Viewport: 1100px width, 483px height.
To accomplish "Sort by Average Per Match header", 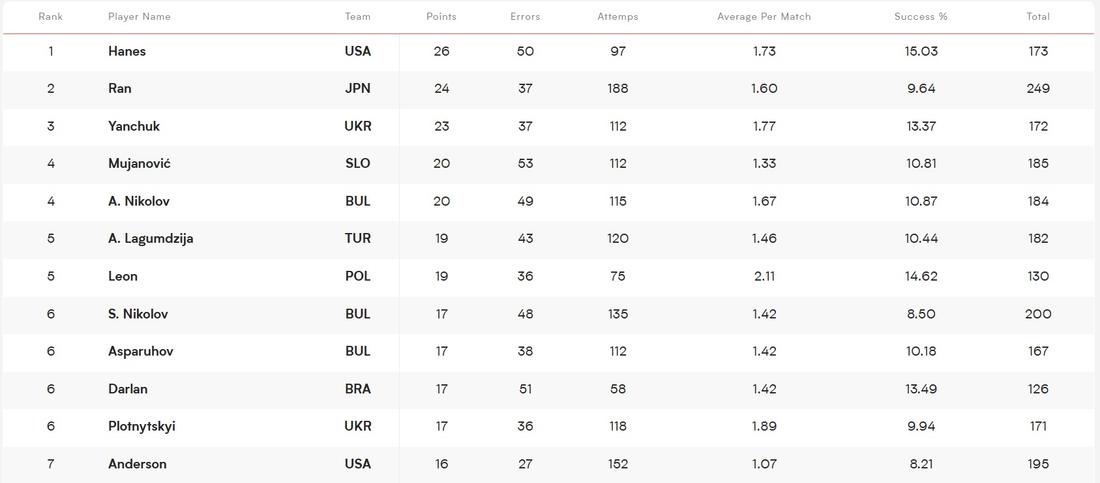I will click(764, 16).
